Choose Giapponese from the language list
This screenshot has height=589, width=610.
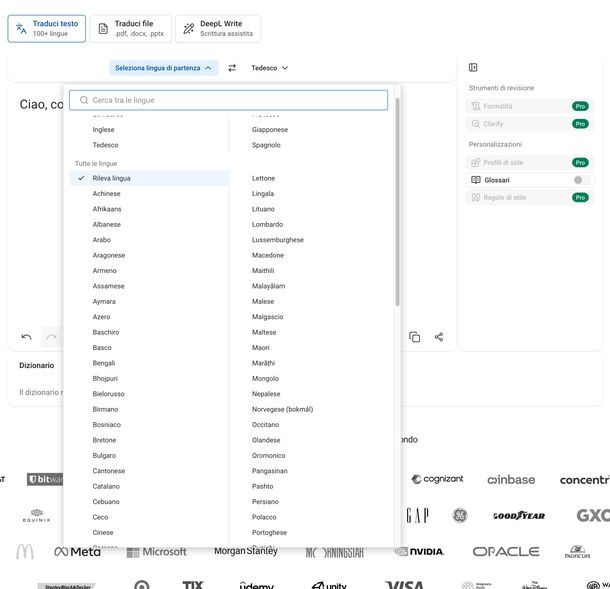point(270,129)
